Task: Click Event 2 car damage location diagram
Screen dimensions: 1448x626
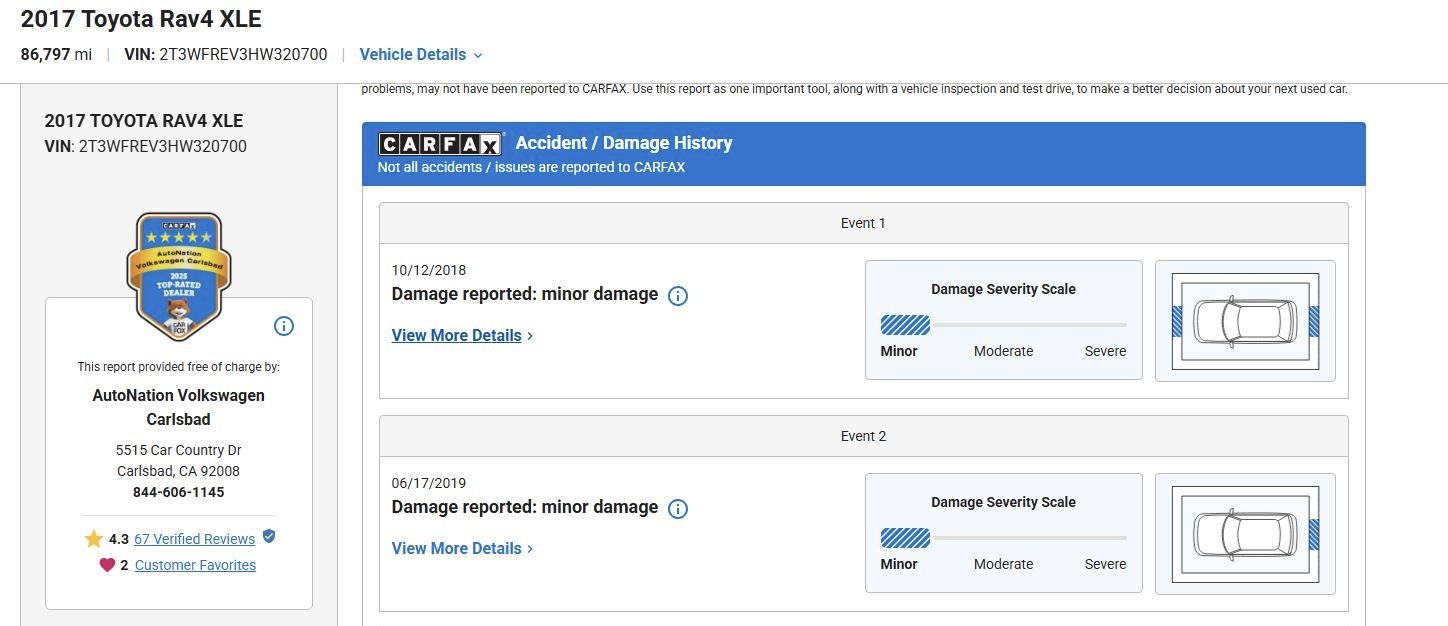Action: pos(1245,534)
